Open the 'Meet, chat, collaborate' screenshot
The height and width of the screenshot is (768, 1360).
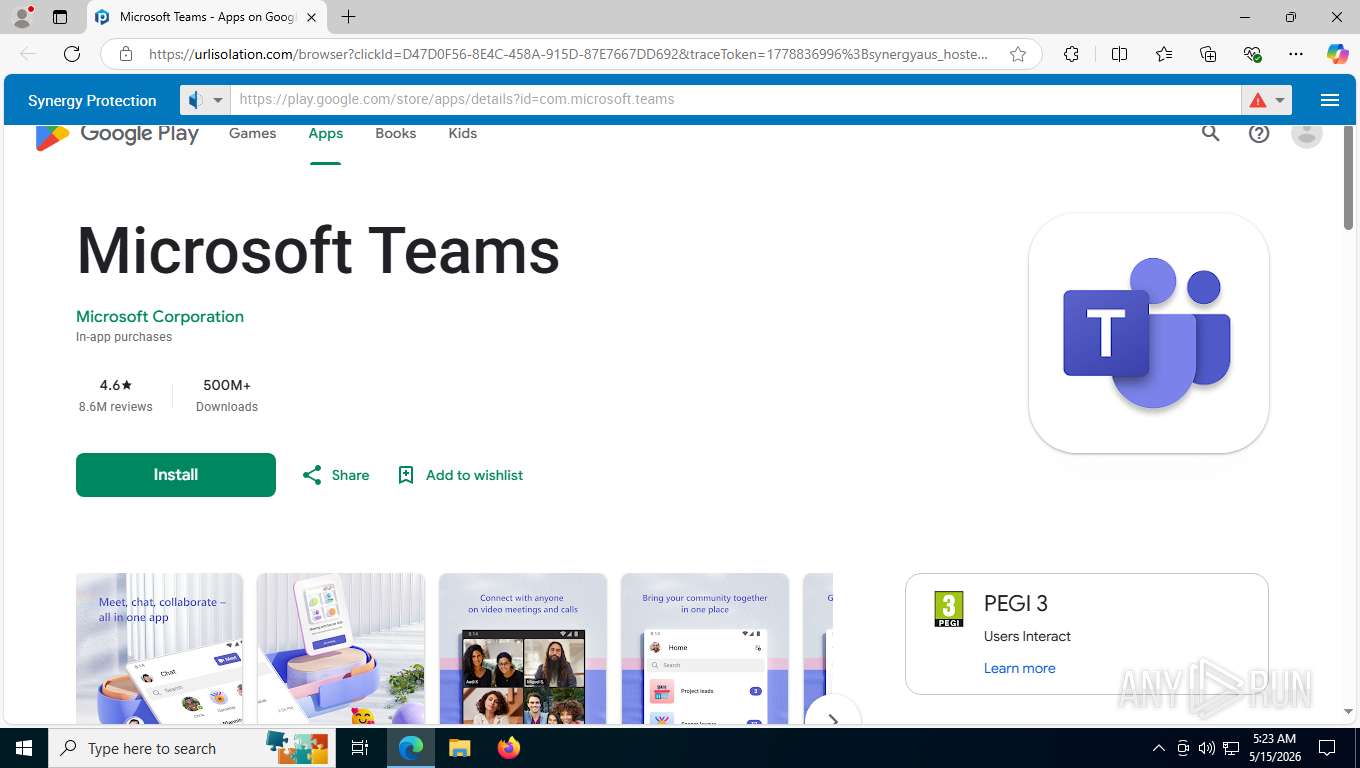[x=159, y=648]
